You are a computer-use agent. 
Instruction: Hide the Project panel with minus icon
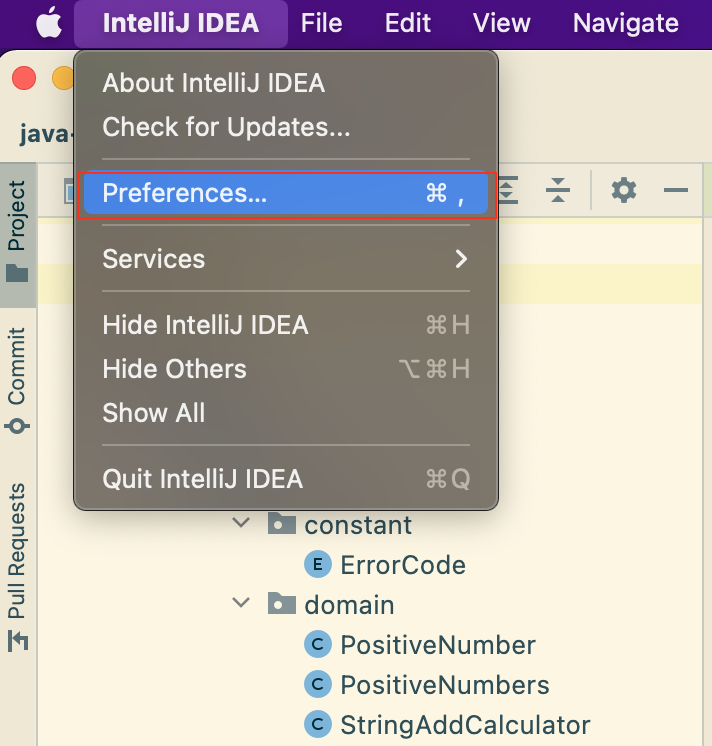pos(675,190)
